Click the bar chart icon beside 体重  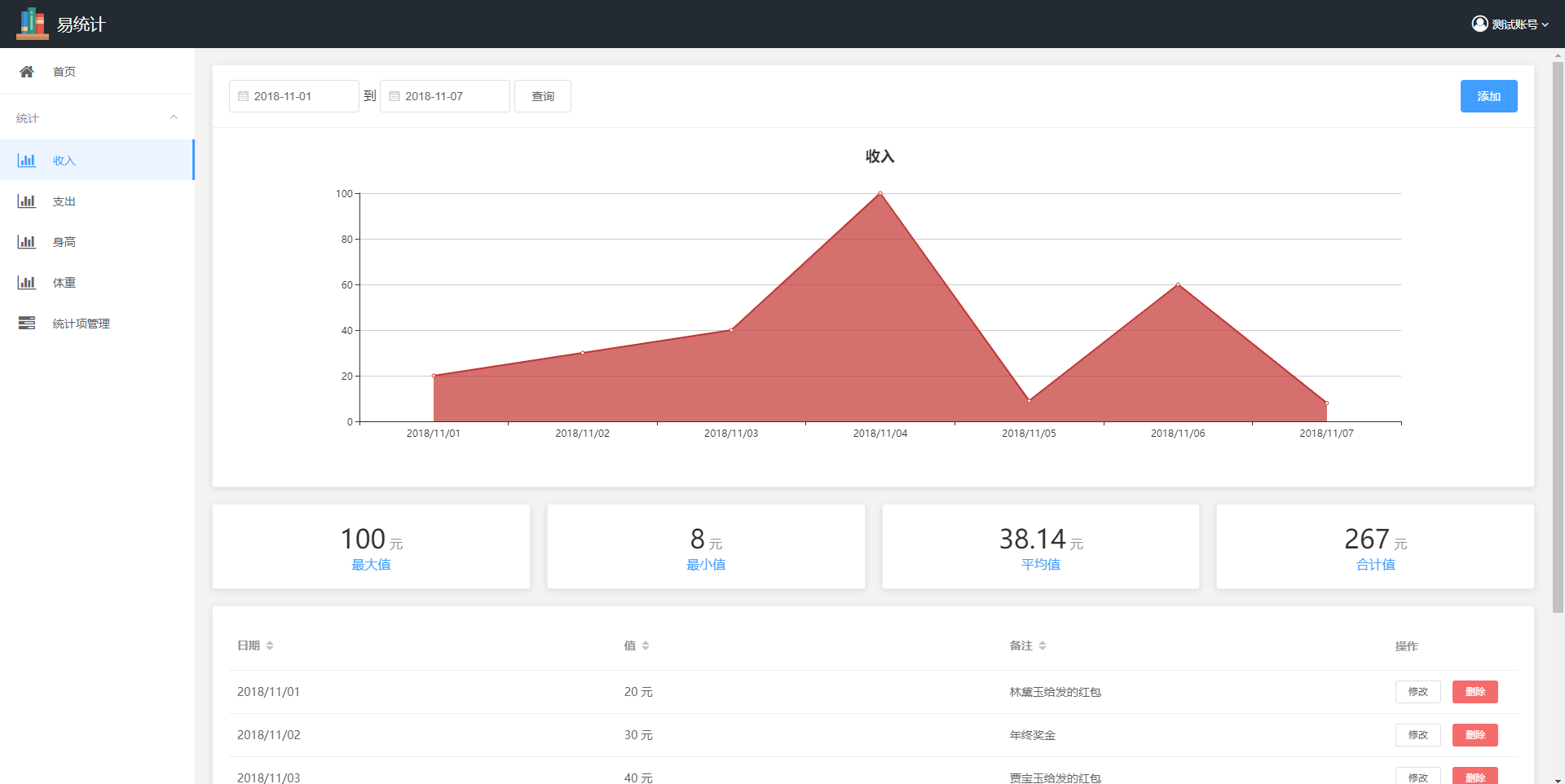(27, 283)
